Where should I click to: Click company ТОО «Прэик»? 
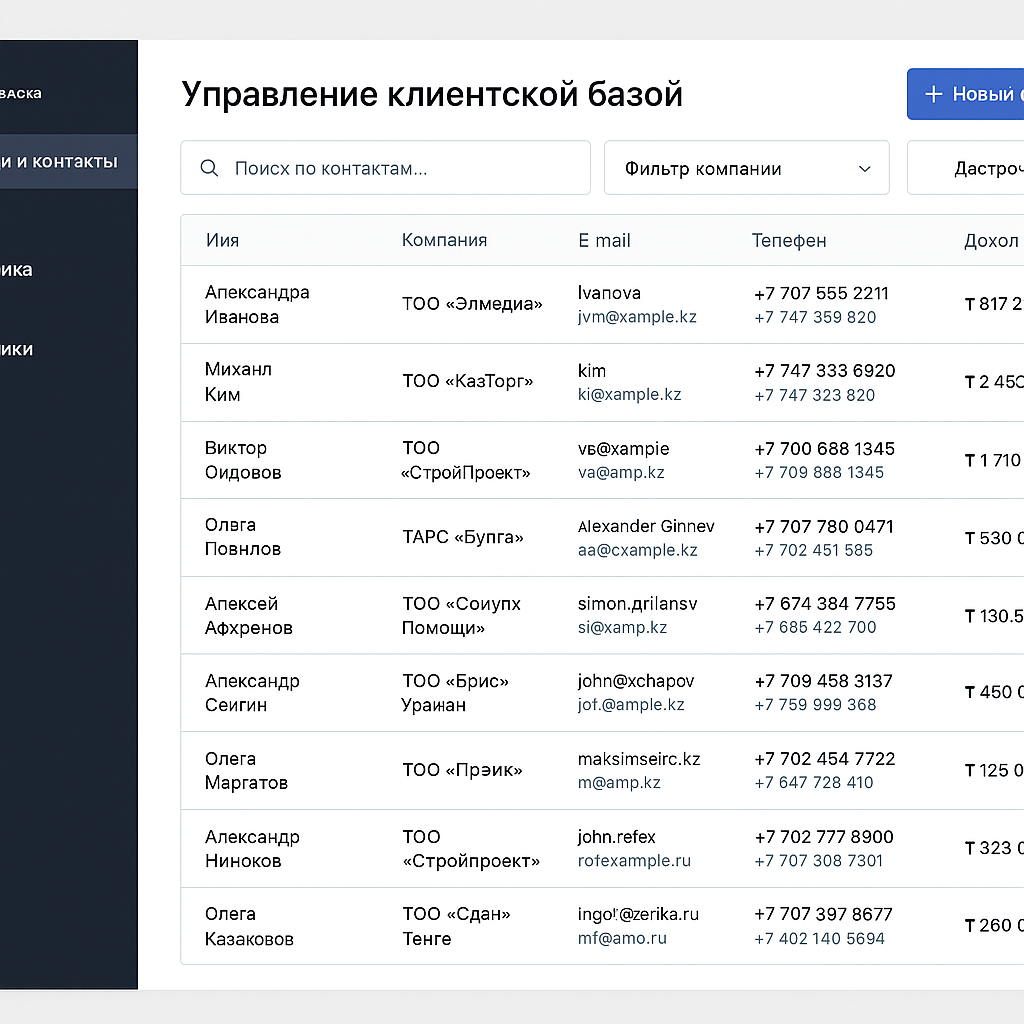click(x=462, y=770)
